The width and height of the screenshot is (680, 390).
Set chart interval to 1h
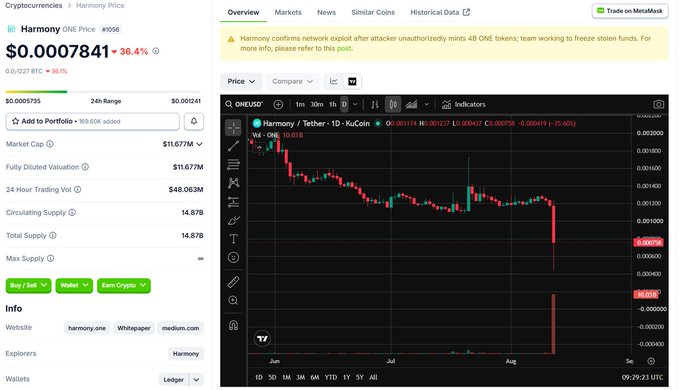tap(333, 105)
